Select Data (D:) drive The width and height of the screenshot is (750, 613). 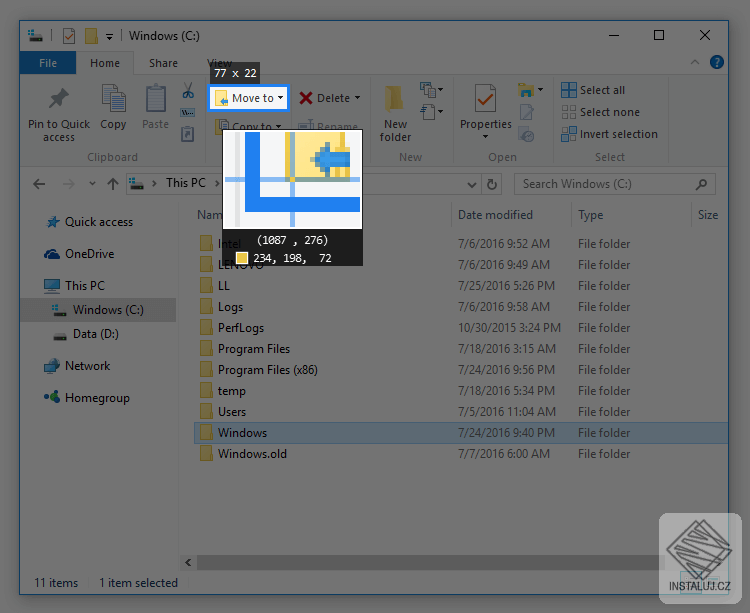coord(96,334)
